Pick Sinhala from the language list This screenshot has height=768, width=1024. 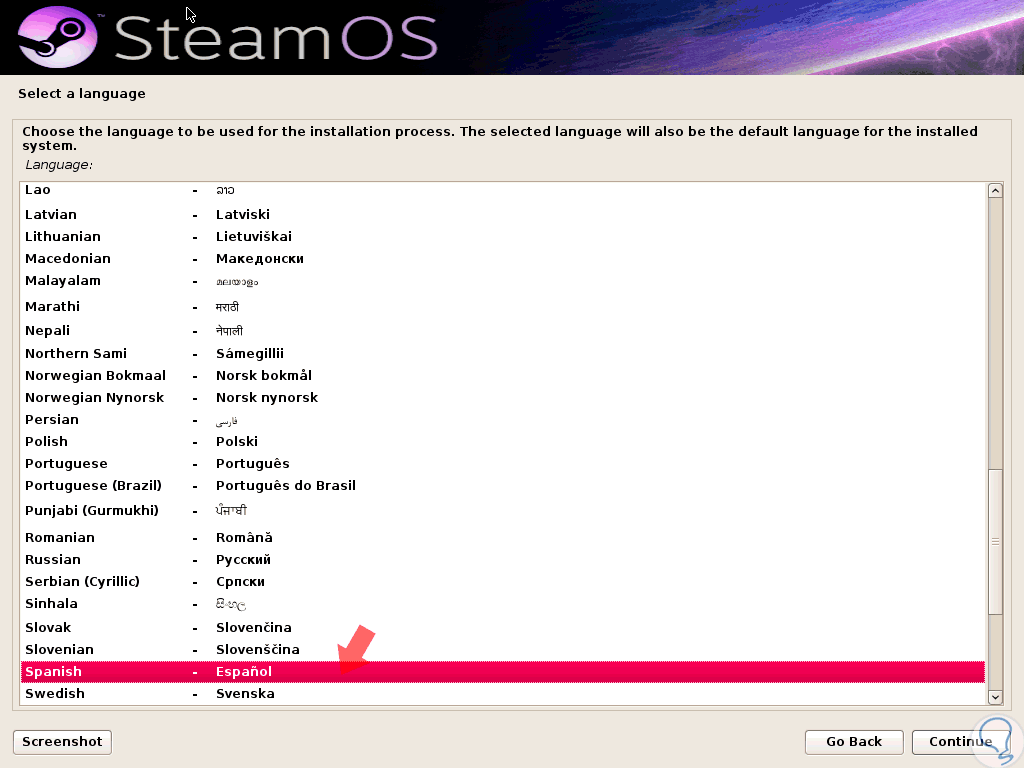(502, 604)
